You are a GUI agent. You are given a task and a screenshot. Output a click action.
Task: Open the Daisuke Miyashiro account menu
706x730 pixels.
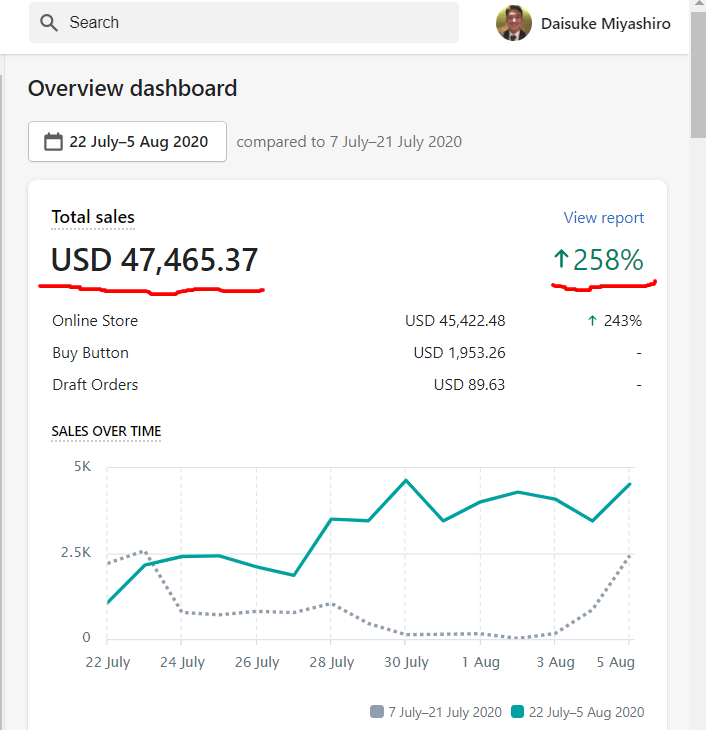pos(604,23)
